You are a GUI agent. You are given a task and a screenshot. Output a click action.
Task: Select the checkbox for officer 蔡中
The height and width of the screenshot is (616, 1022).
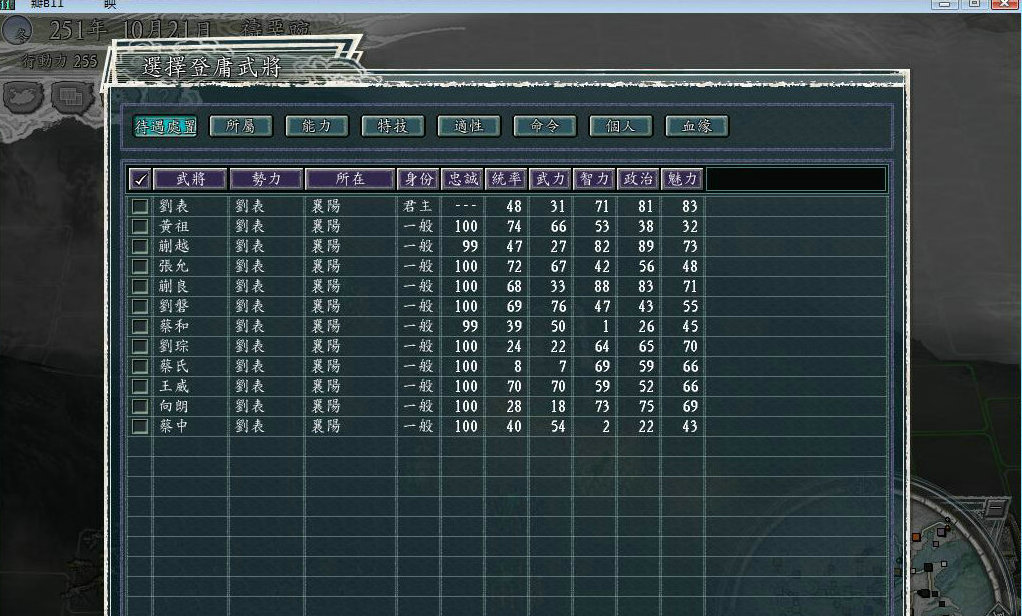tap(140, 426)
